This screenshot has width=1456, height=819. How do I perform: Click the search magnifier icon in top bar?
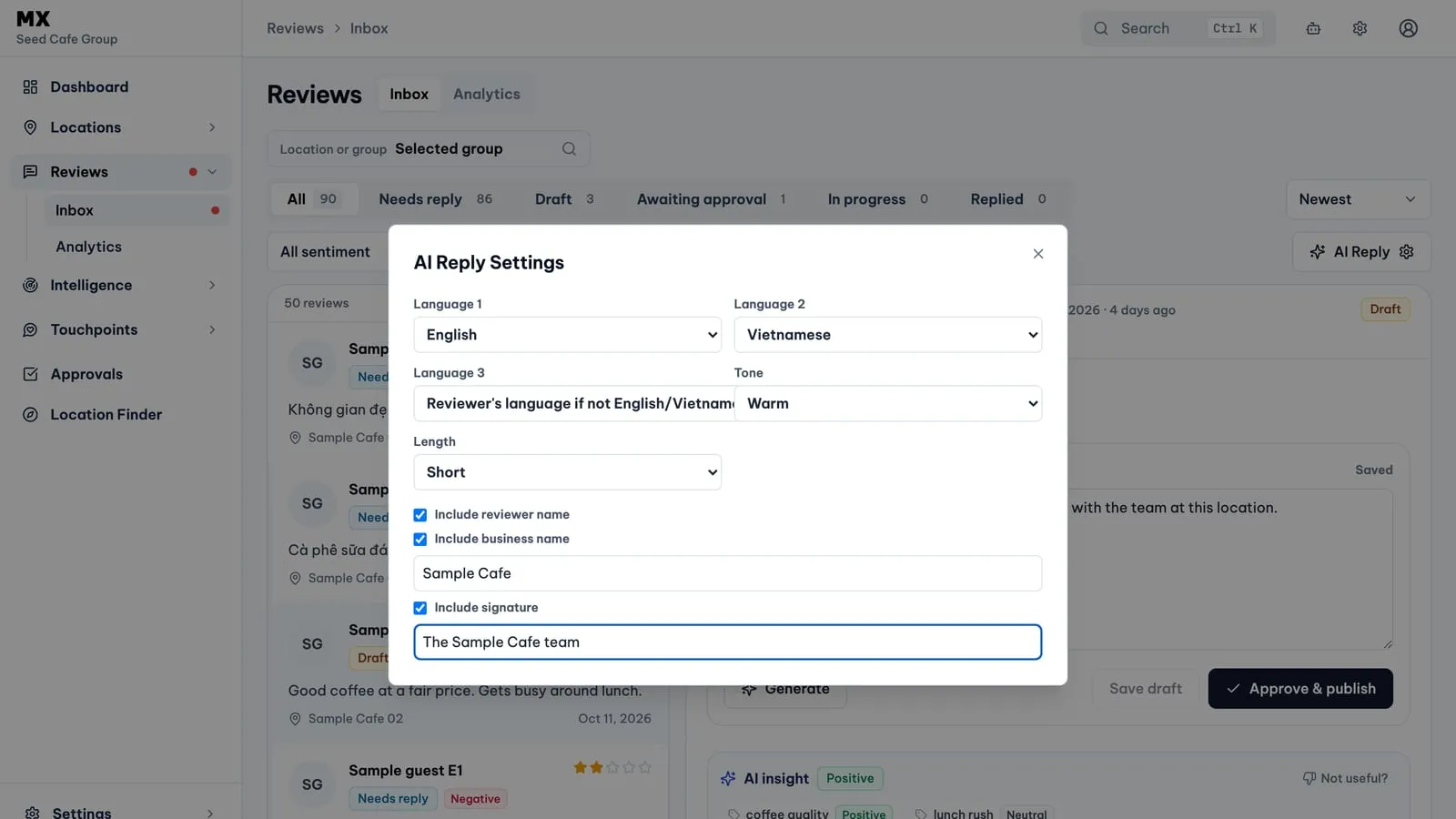click(1101, 28)
